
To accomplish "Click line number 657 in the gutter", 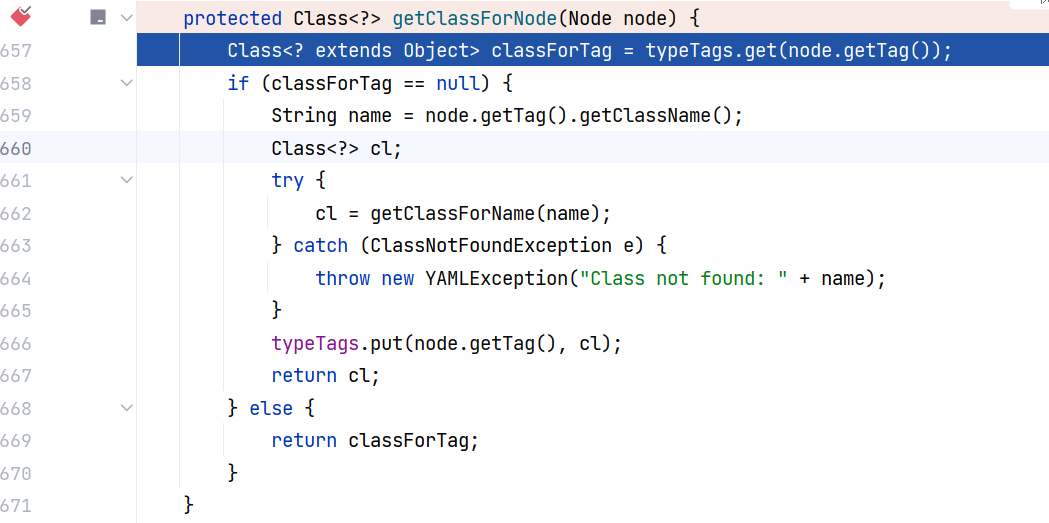I will click(x=16, y=51).
